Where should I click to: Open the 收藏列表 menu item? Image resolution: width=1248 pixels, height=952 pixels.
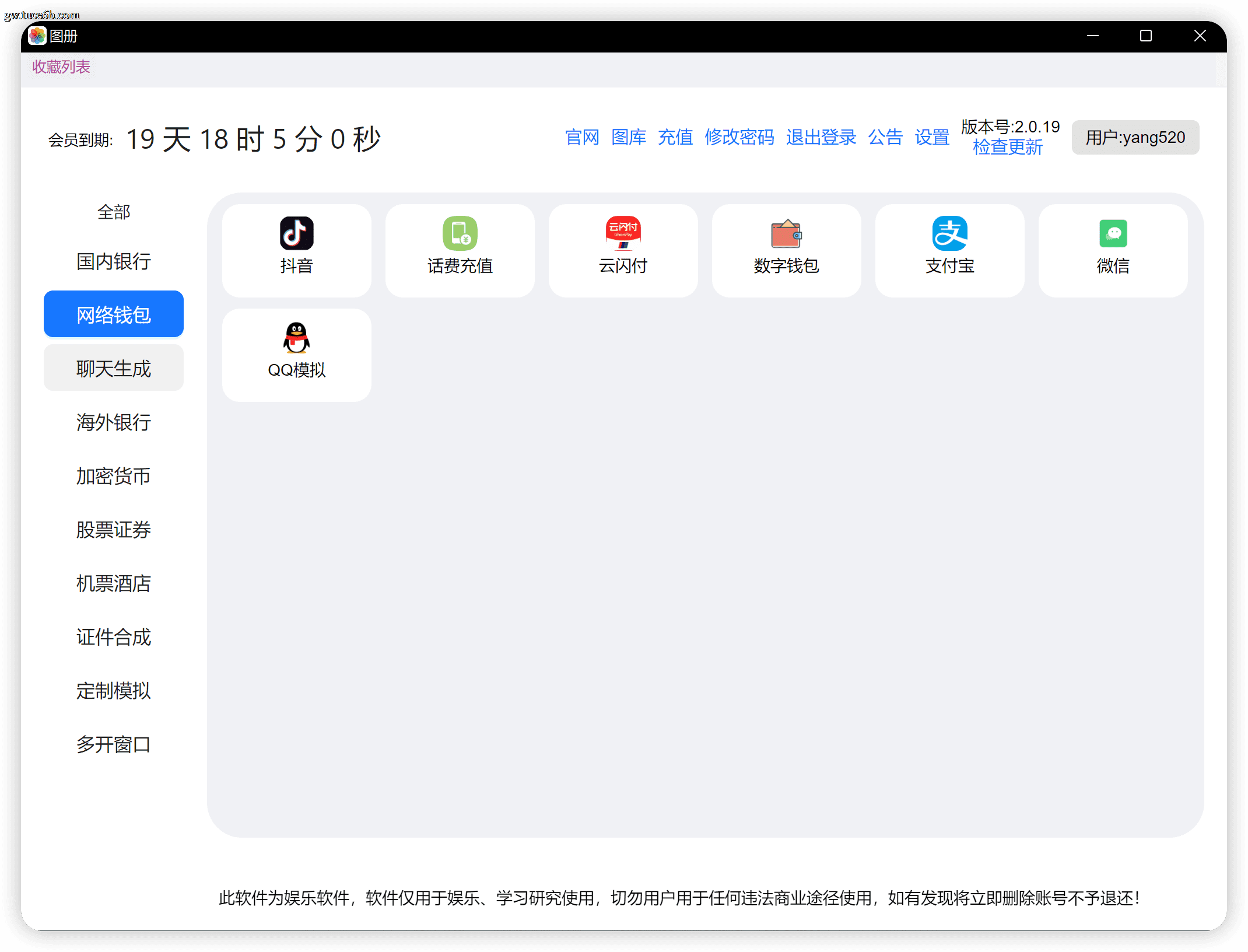click(x=61, y=67)
